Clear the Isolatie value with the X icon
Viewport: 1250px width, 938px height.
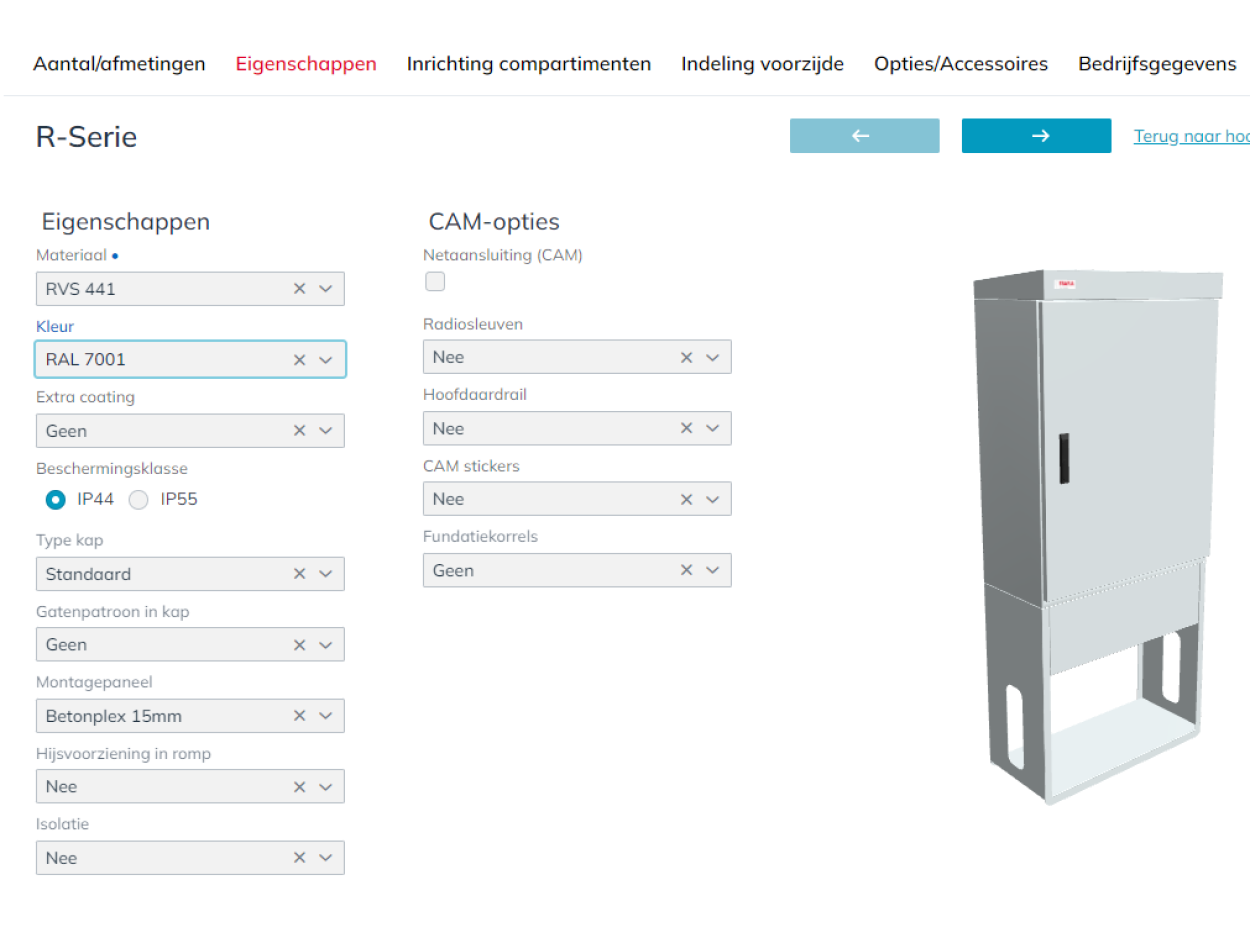point(299,857)
